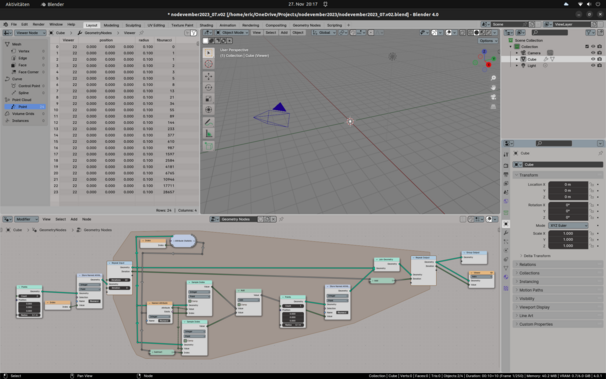This screenshot has height=379, width=606.
Task: Expand the Delta Transform subpanel
Action: pos(536,256)
